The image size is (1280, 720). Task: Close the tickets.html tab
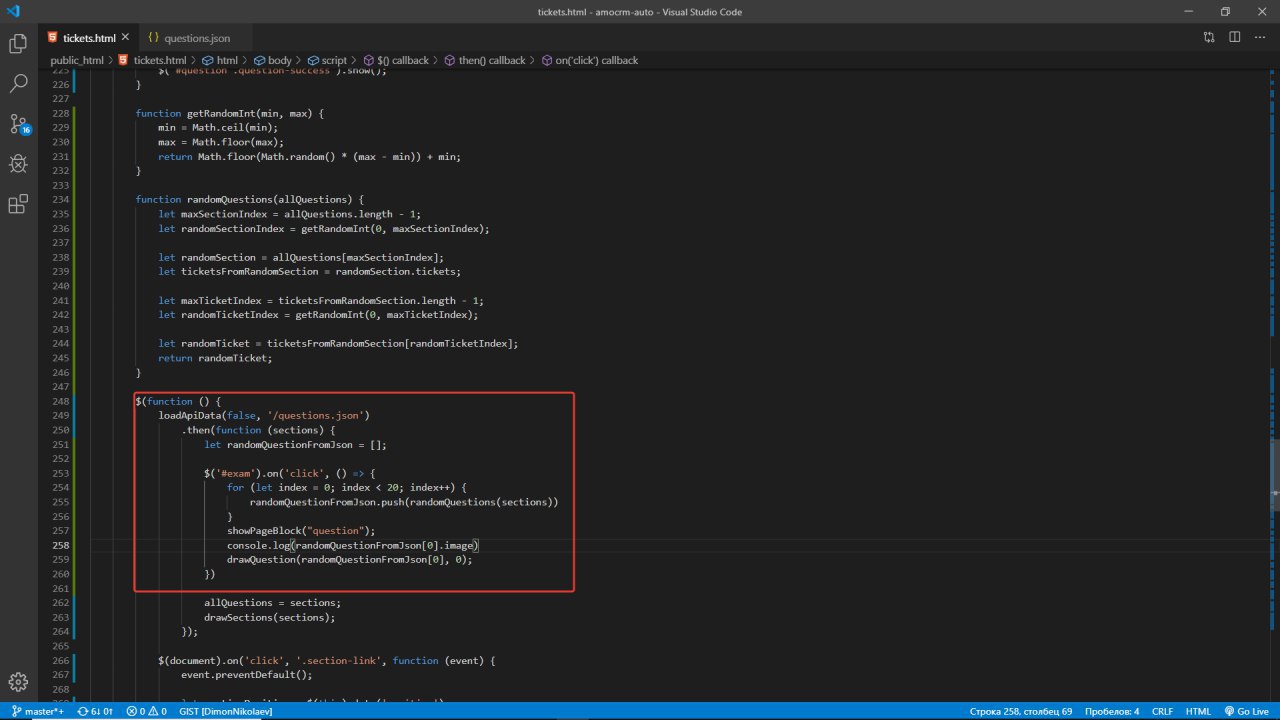126,38
